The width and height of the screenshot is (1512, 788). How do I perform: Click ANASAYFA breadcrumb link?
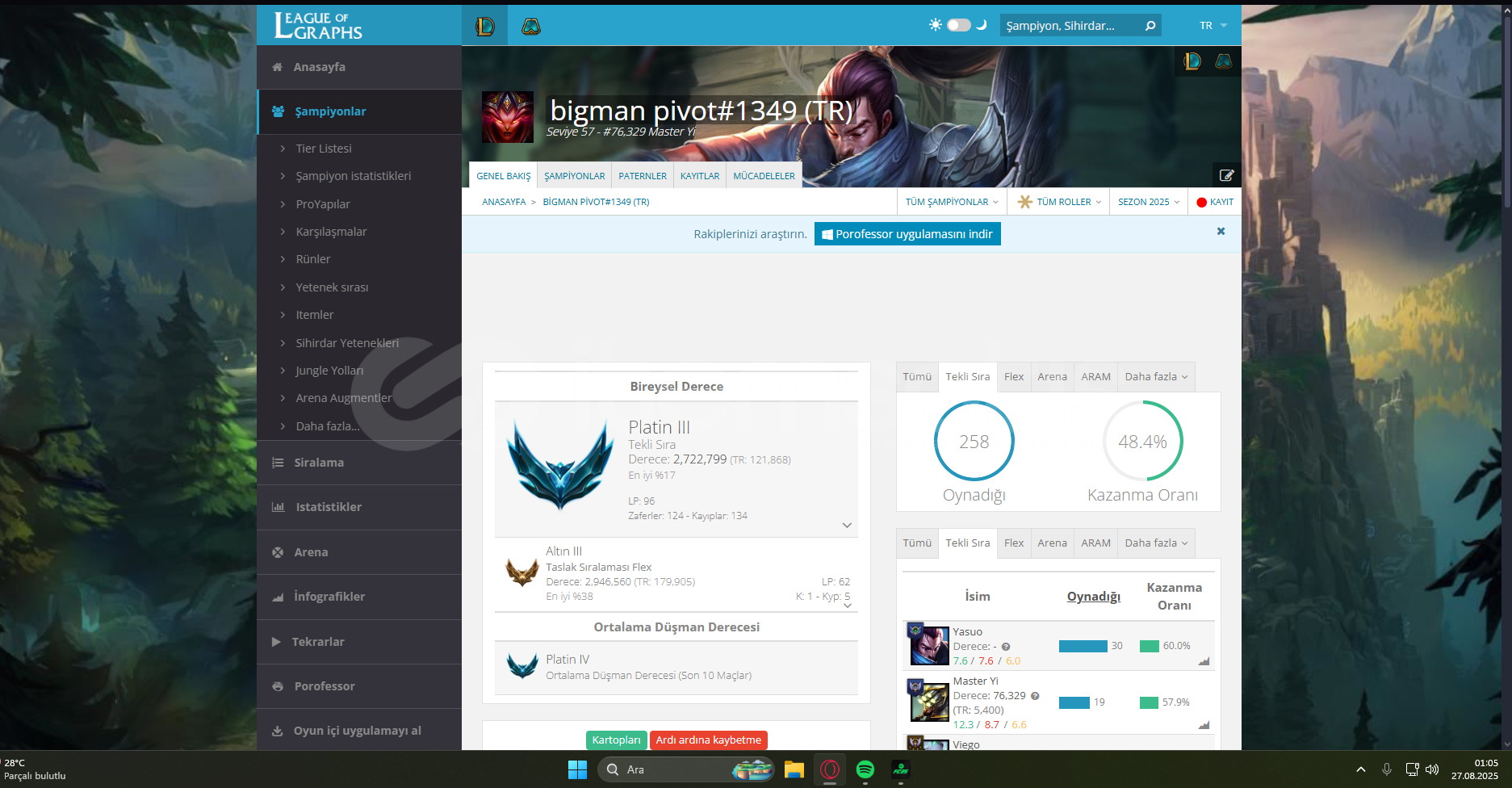504,202
